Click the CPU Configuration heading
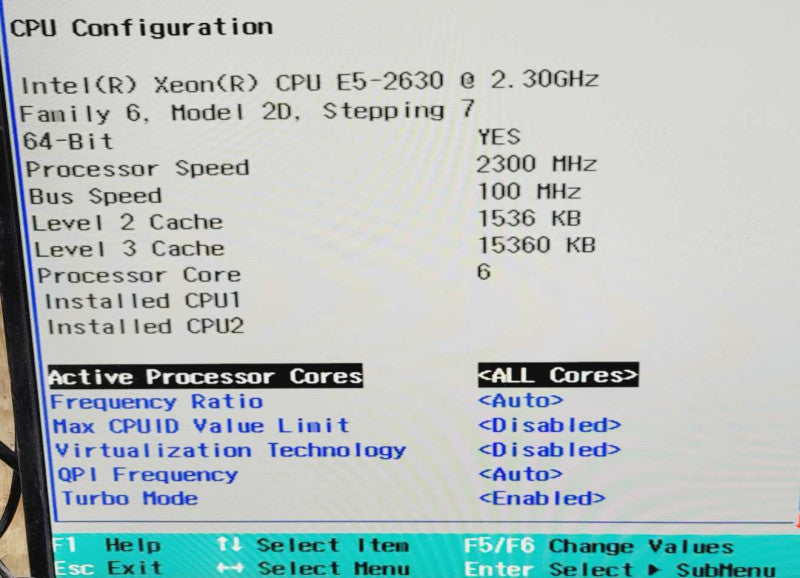This screenshot has height=578, width=800. (x=141, y=28)
